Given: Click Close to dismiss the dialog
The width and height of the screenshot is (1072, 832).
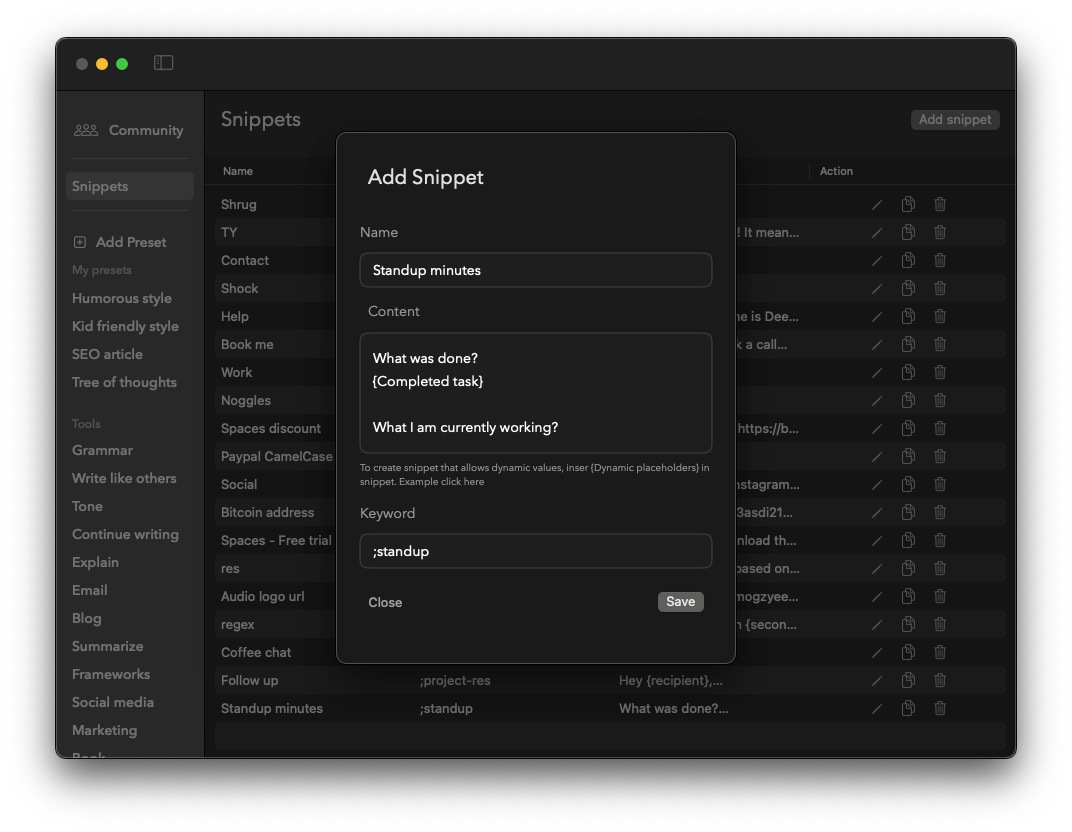Looking at the screenshot, I should [385, 602].
